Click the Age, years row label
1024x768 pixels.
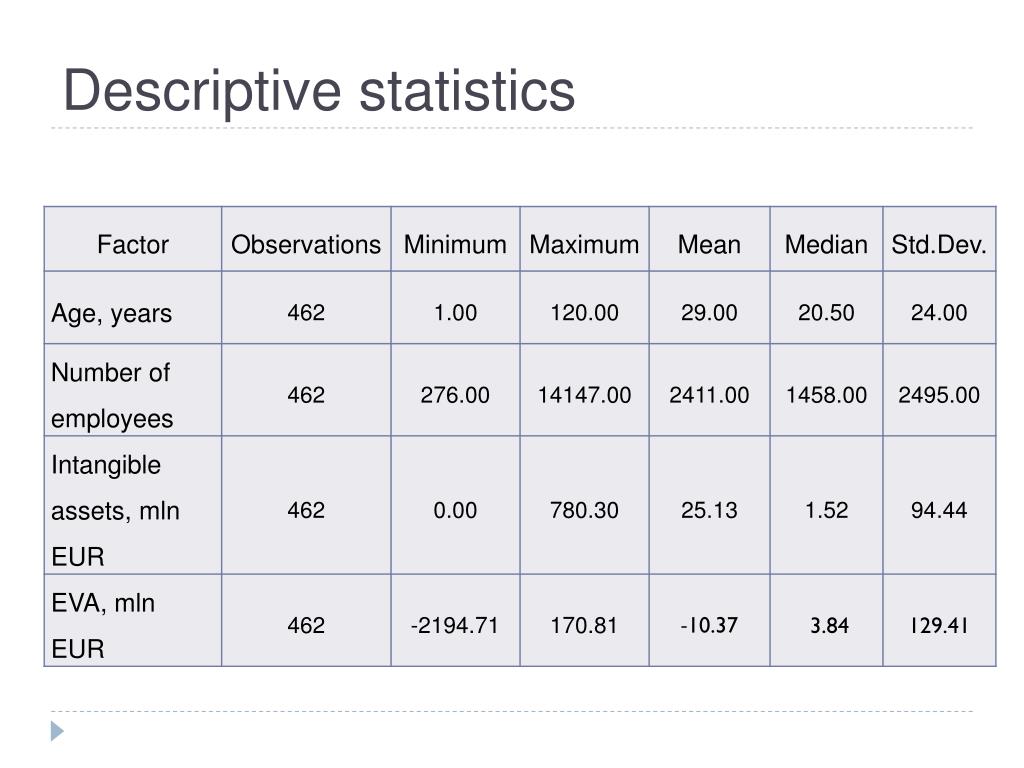[112, 314]
